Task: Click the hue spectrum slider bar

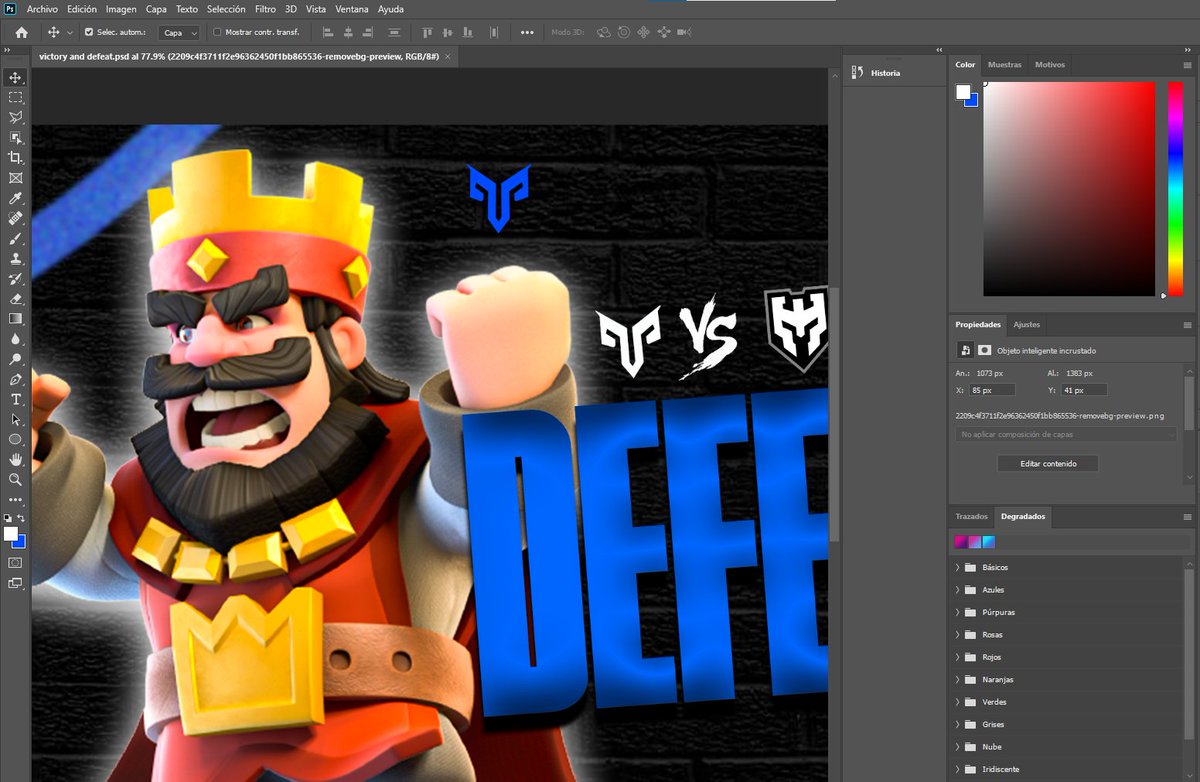Action: pos(1175,189)
